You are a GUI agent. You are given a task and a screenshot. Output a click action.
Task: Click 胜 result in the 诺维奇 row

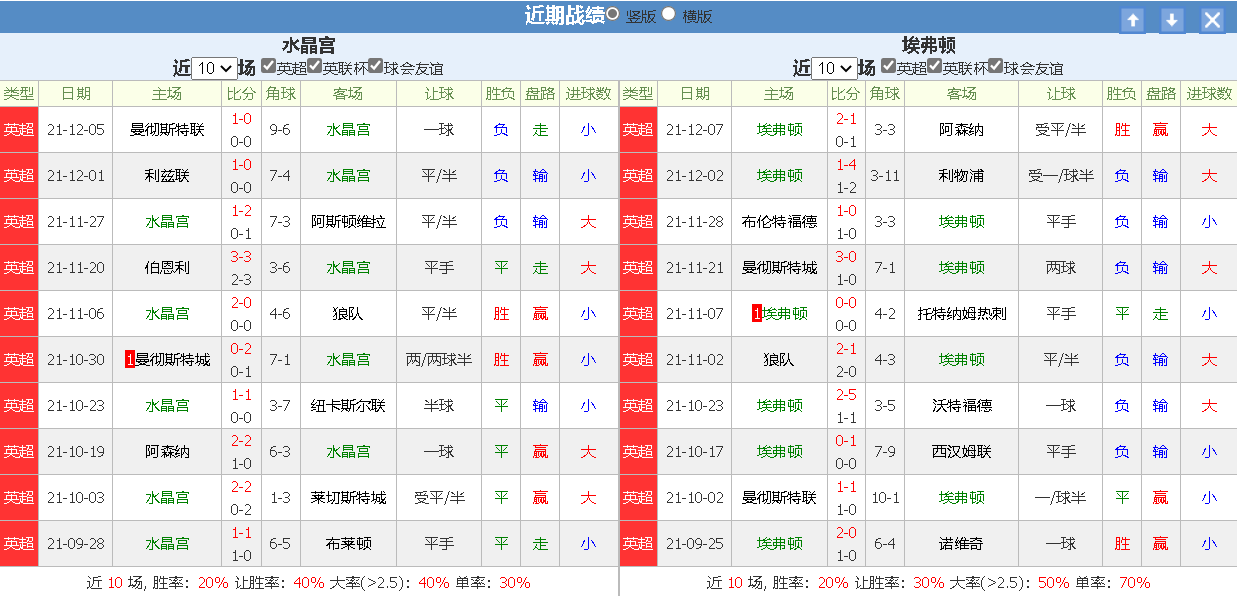[x=1122, y=543]
